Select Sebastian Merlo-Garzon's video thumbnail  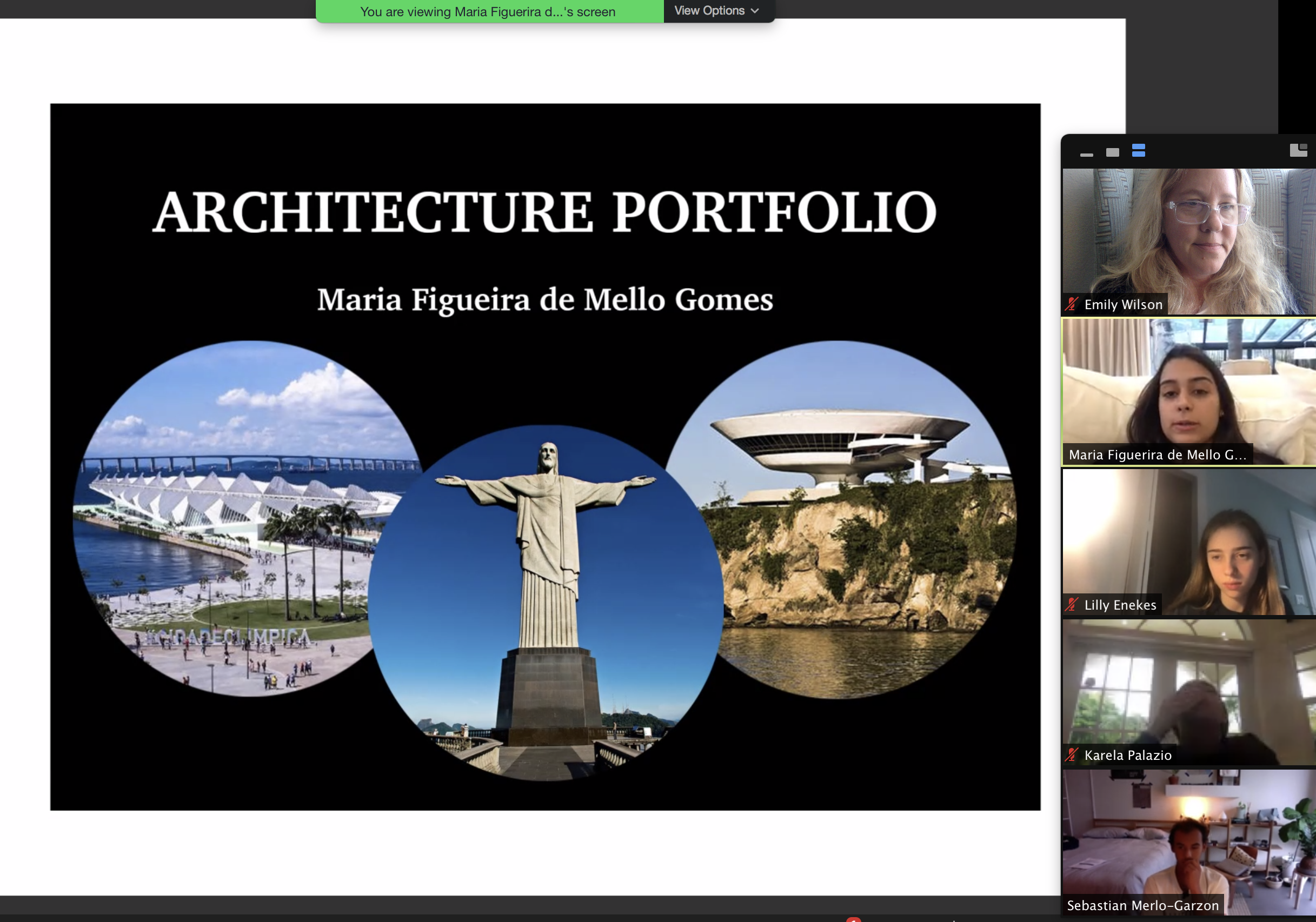(1189, 843)
